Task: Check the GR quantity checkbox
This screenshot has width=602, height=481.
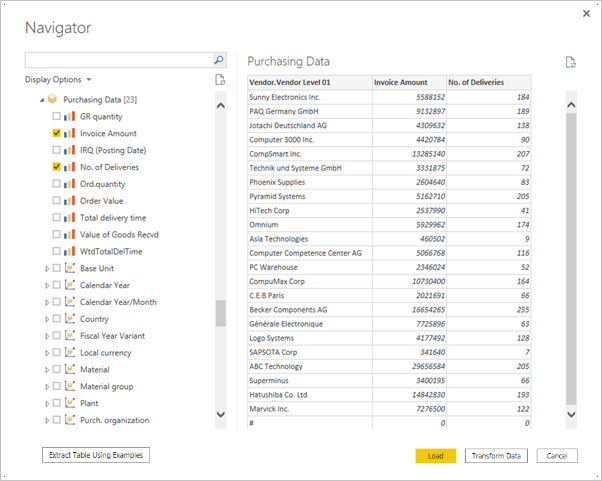Action: (x=56, y=116)
